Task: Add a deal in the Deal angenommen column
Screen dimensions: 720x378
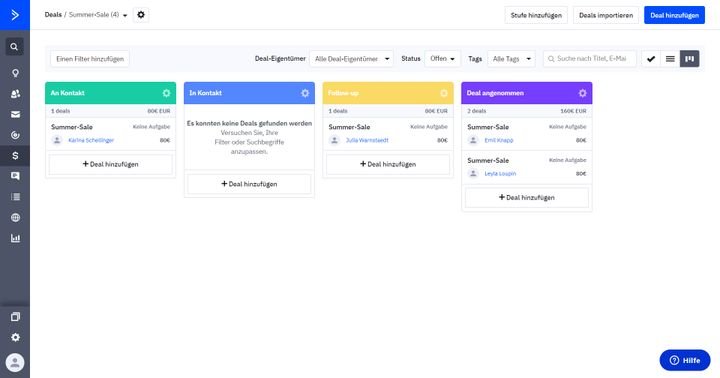Action: click(x=527, y=197)
